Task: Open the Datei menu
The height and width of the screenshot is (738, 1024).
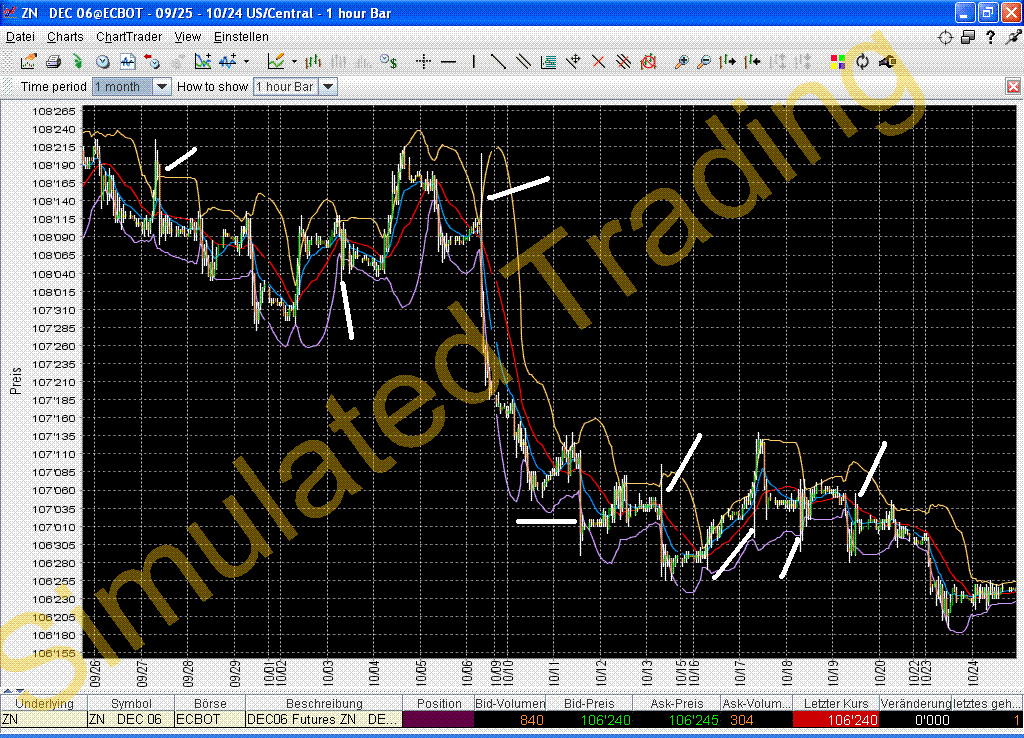Action: click(20, 37)
